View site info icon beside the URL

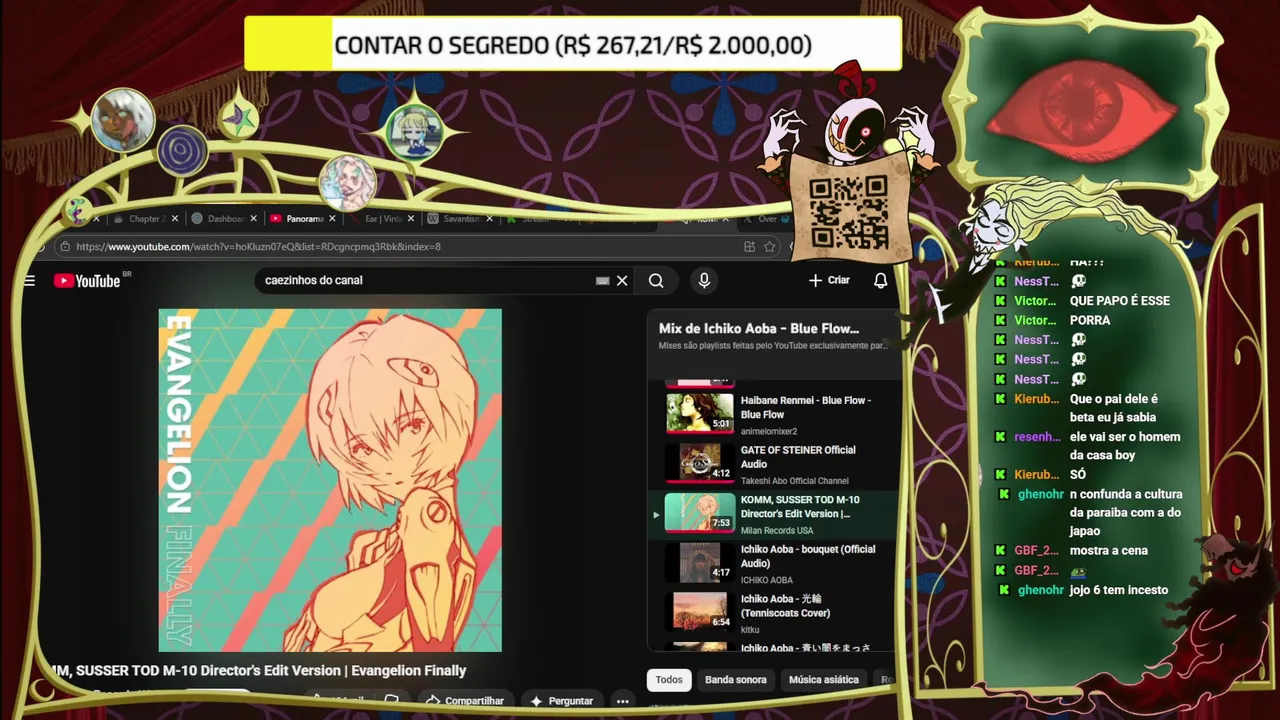tap(65, 246)
